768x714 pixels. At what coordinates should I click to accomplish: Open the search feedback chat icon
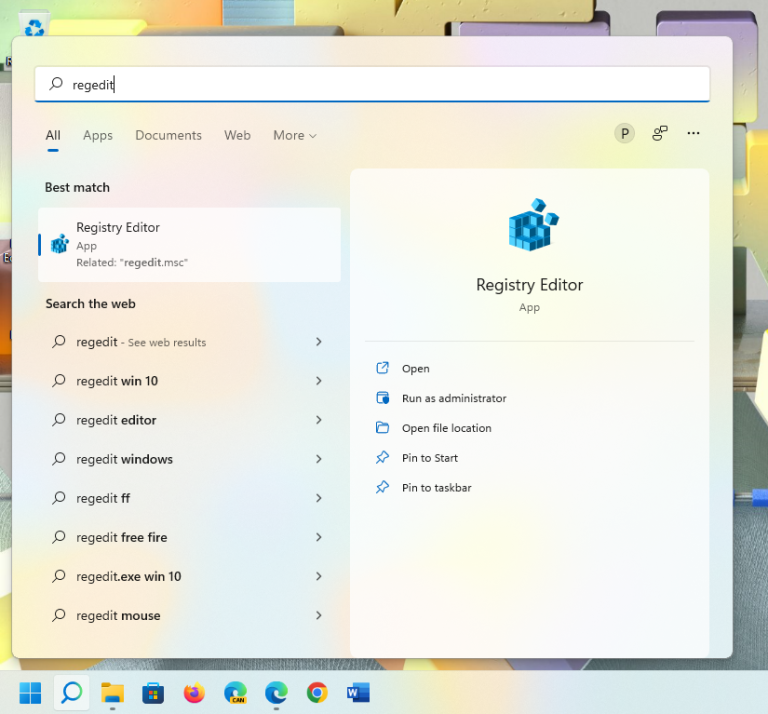coord(660,133)
